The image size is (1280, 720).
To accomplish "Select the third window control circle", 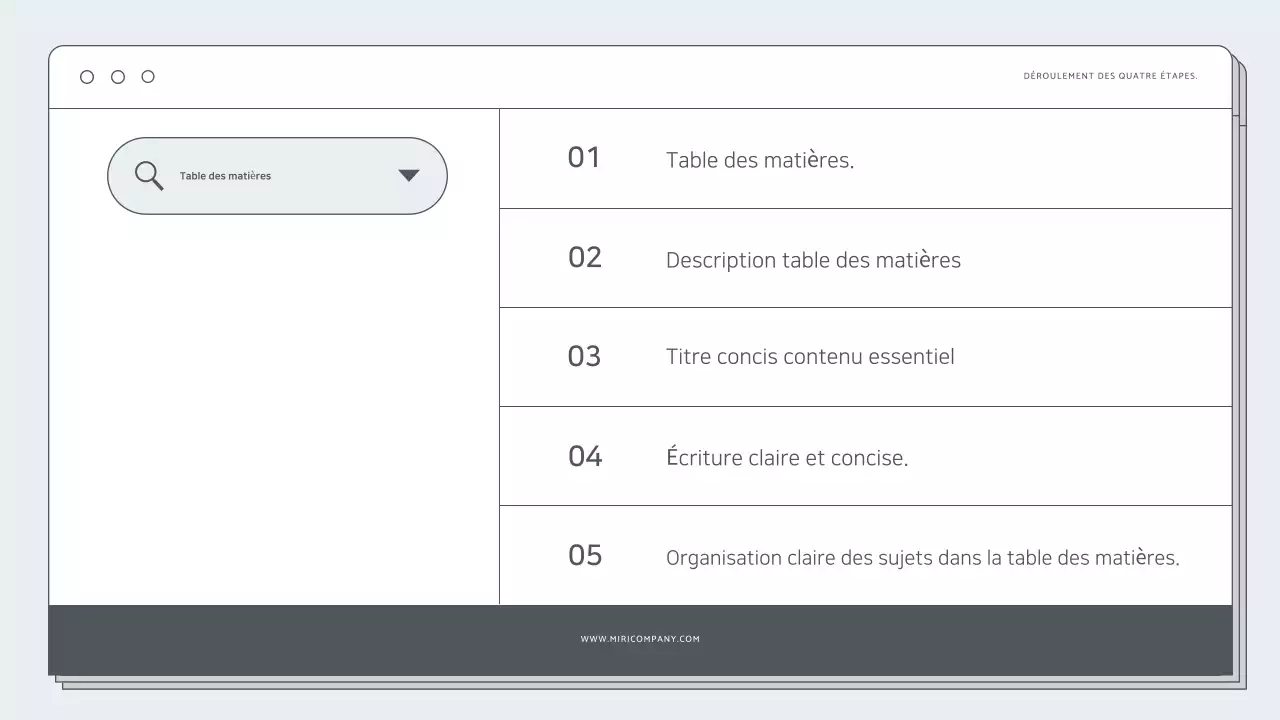I will coord(148,76).
